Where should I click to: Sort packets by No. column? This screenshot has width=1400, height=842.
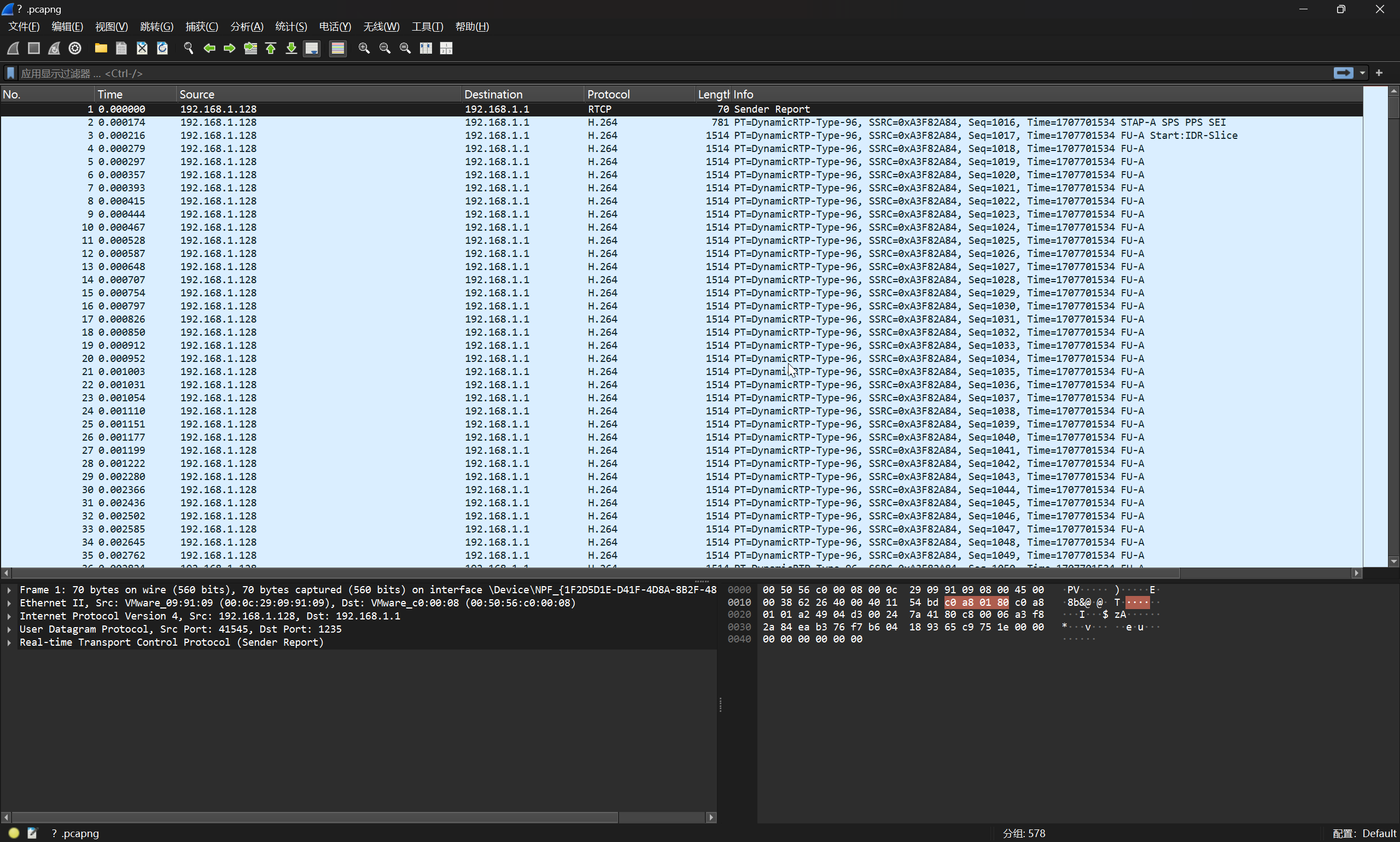coord(47,94)
